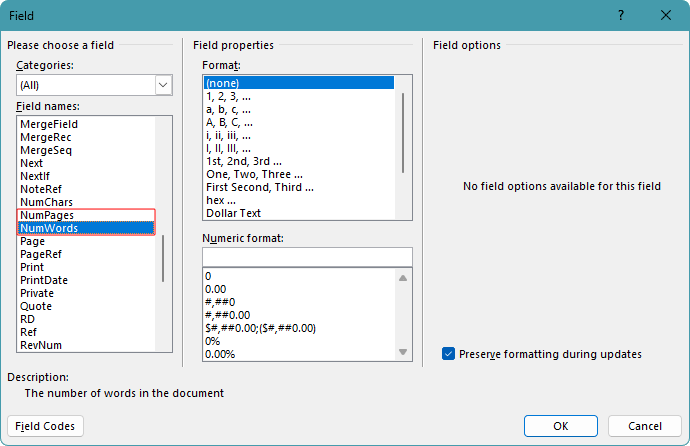Click the Help question mark icon
The width and height of the screenshot is (690, 446).
pyautogui.click(x=621, y=15)
